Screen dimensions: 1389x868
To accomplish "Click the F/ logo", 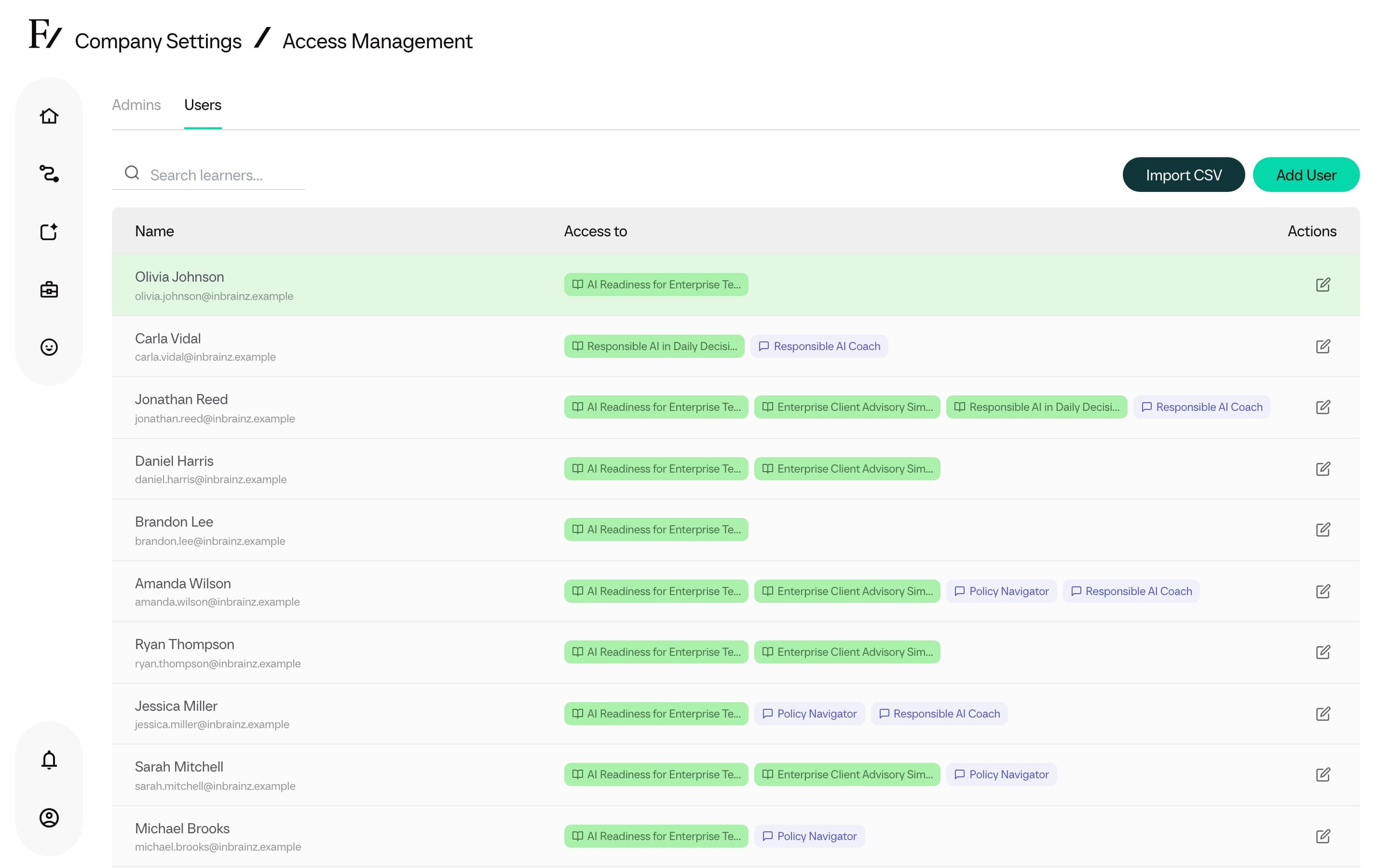I will (x=45, y=34).
